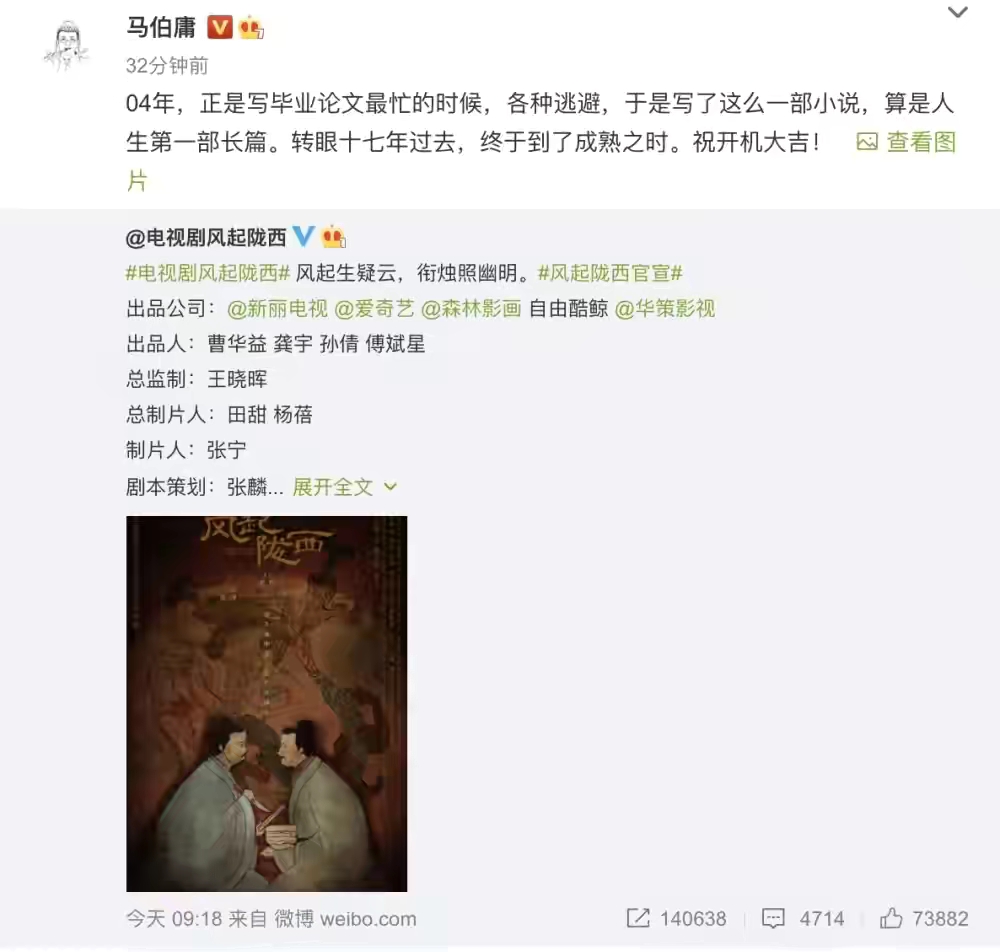This screenshot has height=952, width=1000.
Task: Click the crown membership icon beside 马伯庸
Action: coord(251,28)
